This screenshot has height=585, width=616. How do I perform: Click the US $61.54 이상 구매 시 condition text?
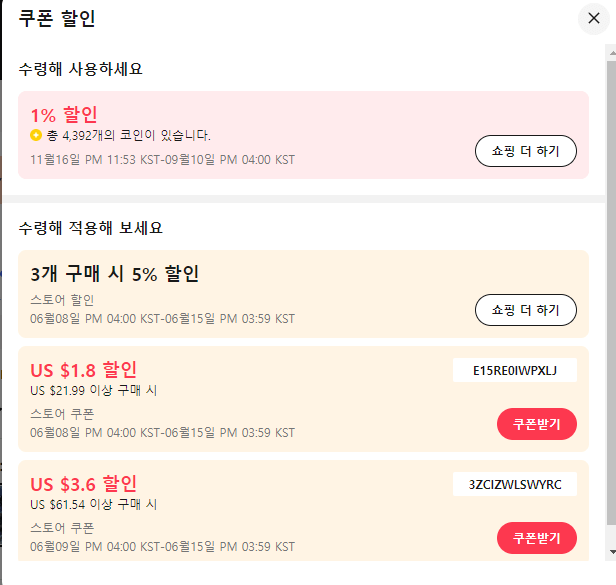click(94, 504)
